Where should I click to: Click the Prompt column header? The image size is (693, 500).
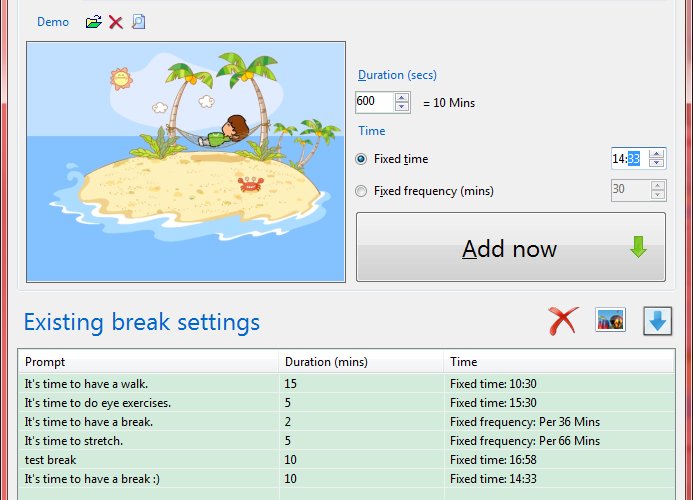tap(148, 362)
